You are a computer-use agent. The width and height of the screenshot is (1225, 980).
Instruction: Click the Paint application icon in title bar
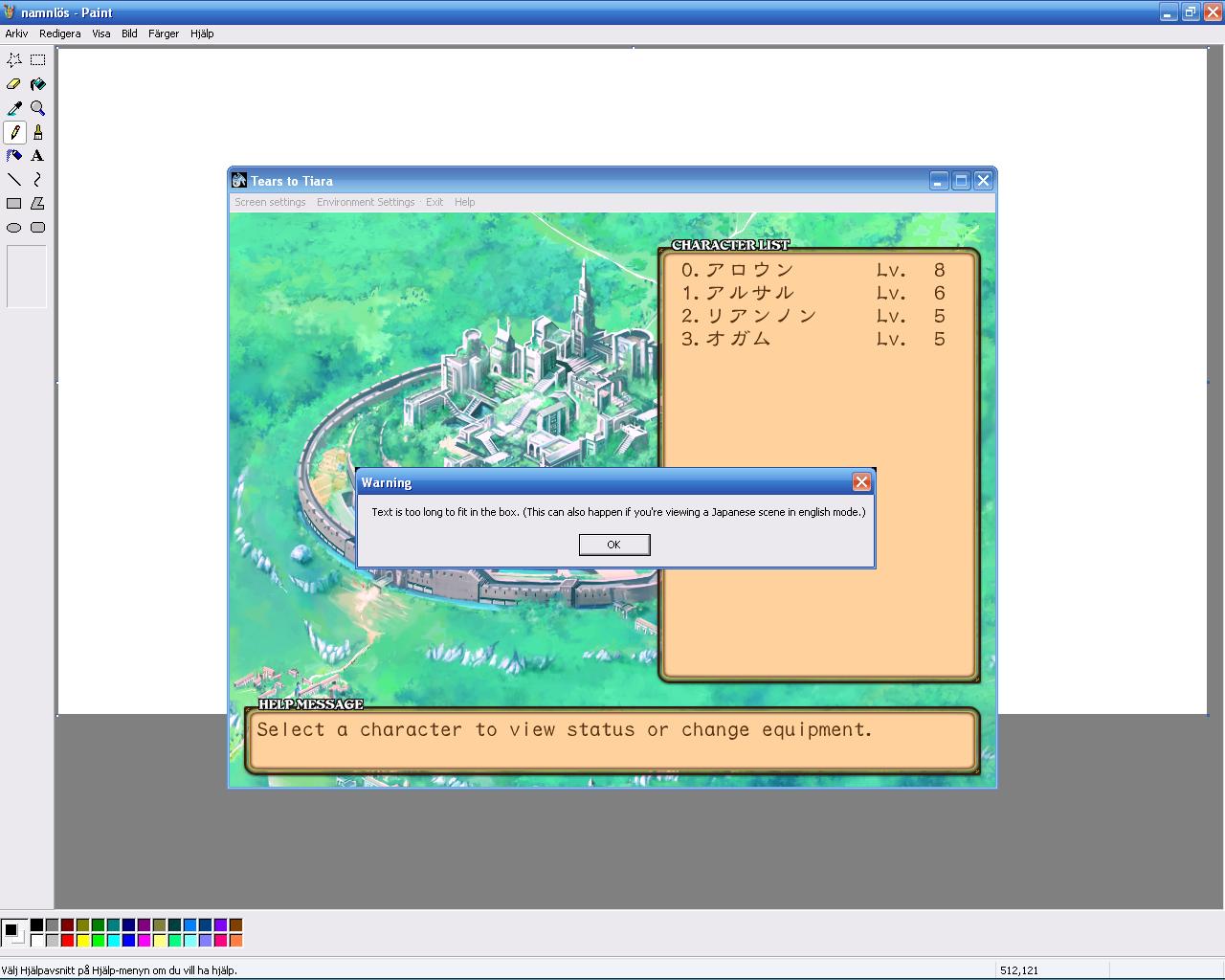[10, 12]
